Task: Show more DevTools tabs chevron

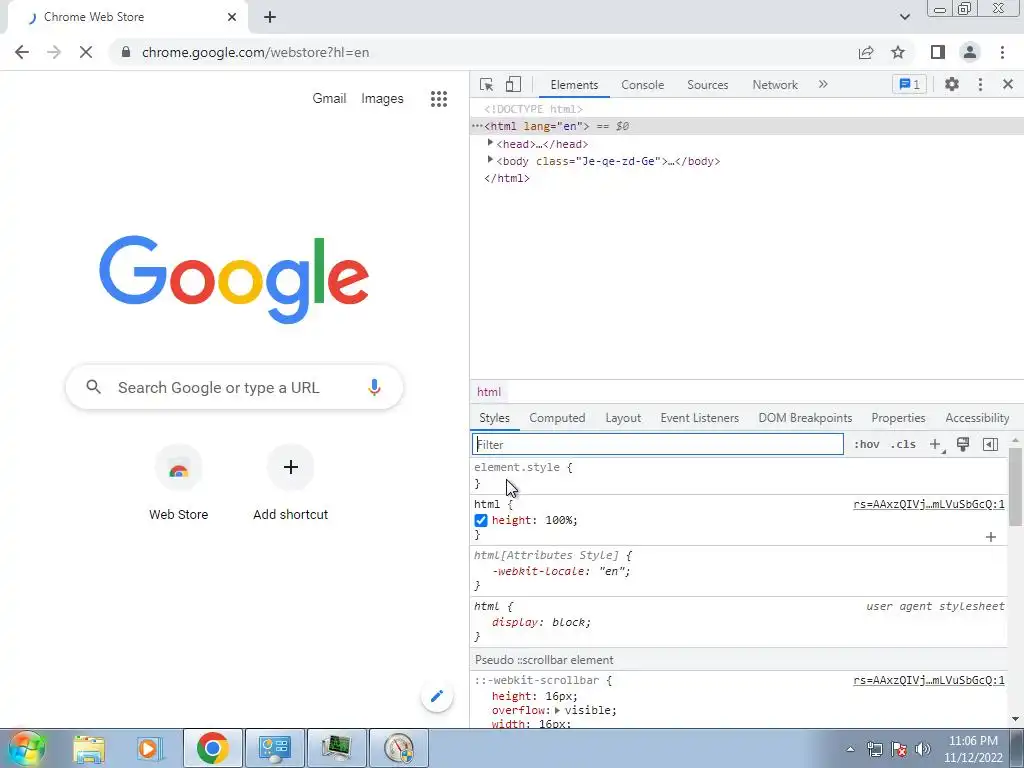Action: pyautogui.click(x=823, y=84)
